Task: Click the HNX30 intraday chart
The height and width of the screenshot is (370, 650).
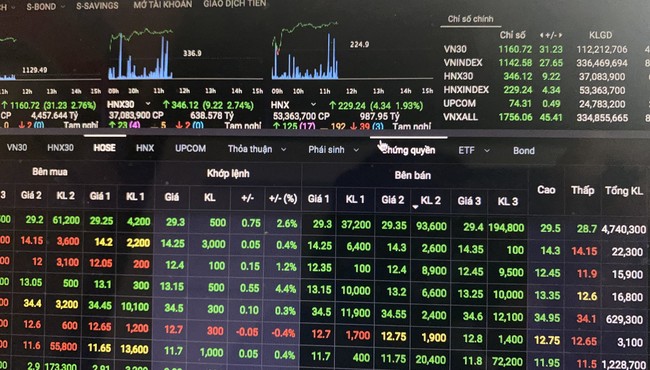Action: [x=185, y=54]
